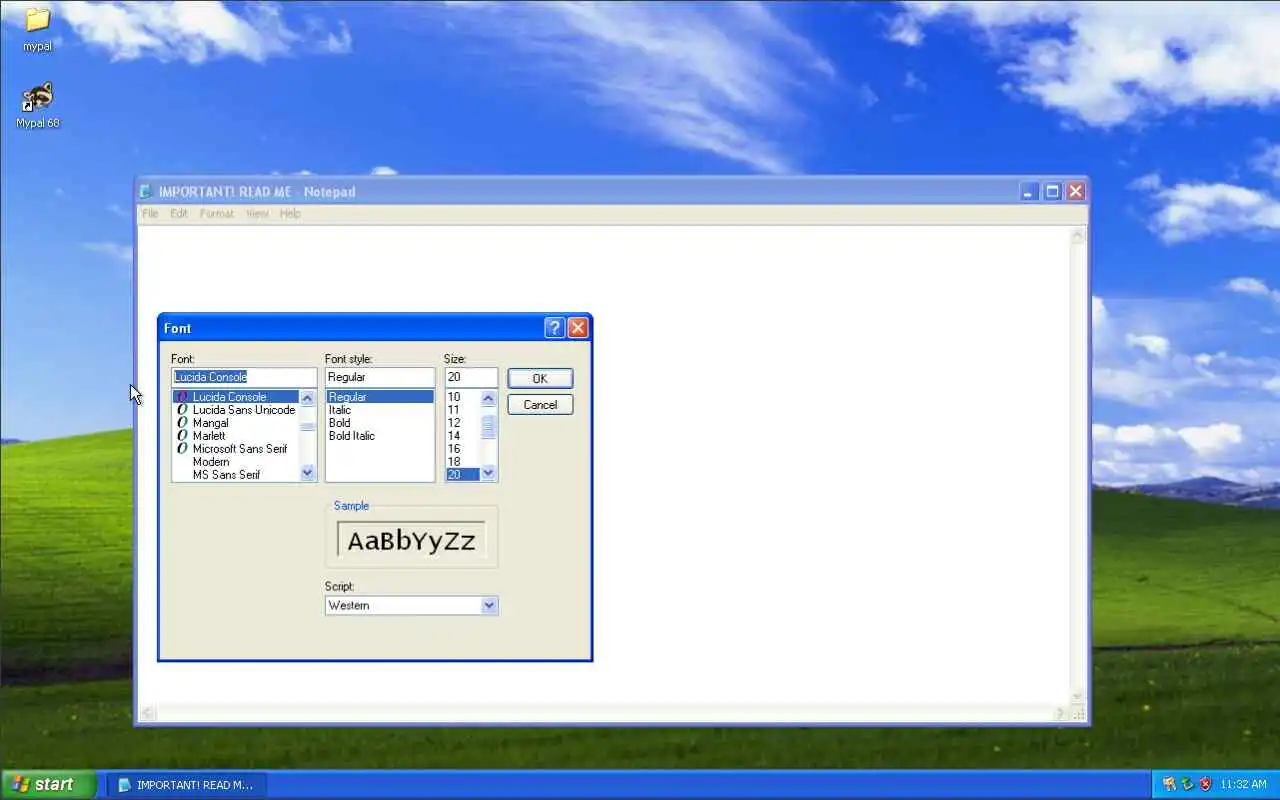Open the mypal folder on desktop
1280x800 pixels.
37,29
